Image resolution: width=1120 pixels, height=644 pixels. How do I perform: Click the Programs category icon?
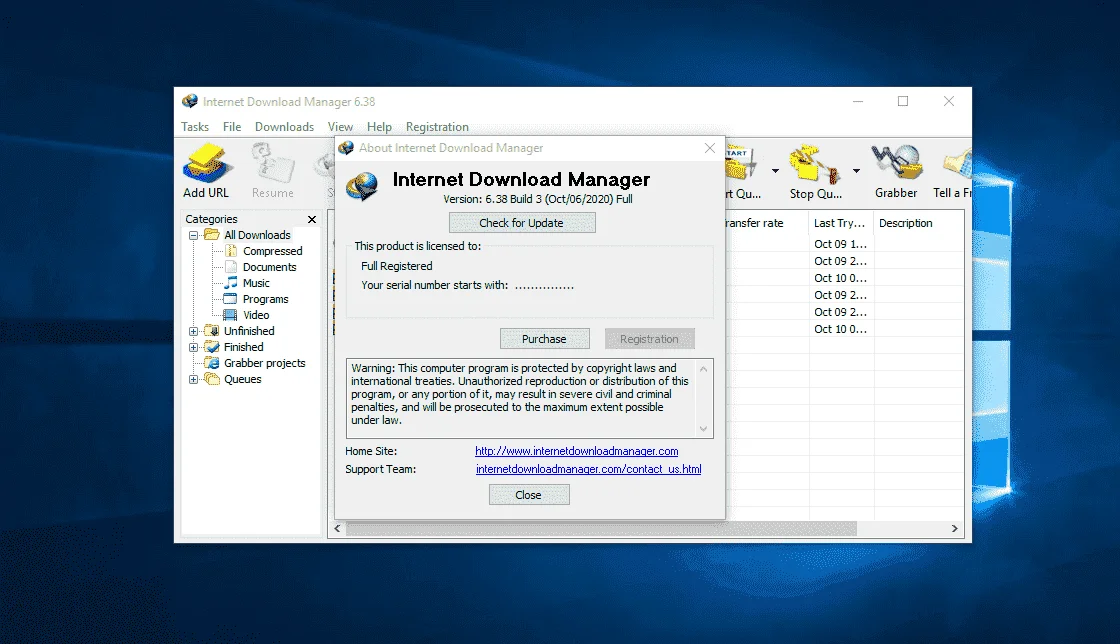pos(231,298)
